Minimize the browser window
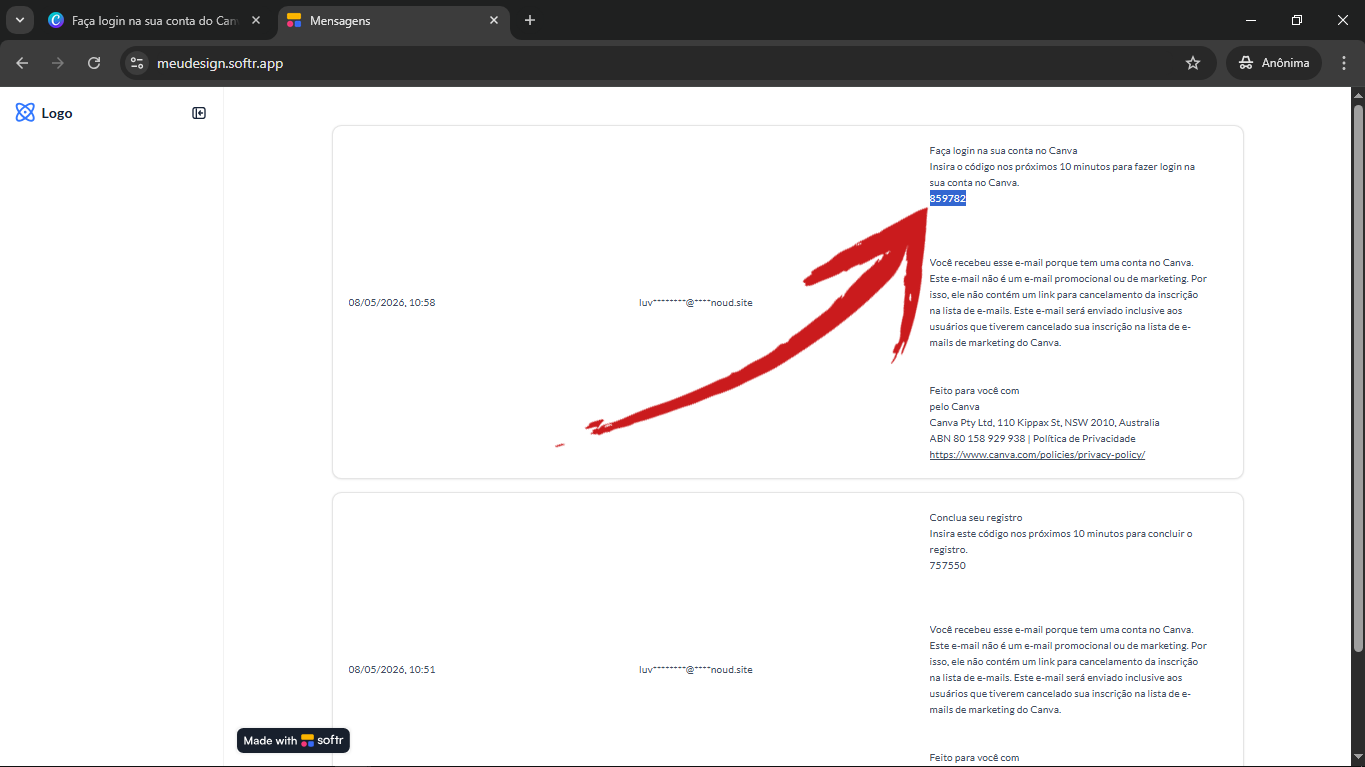This screenshot has height=767, width=1365. 1251,20
